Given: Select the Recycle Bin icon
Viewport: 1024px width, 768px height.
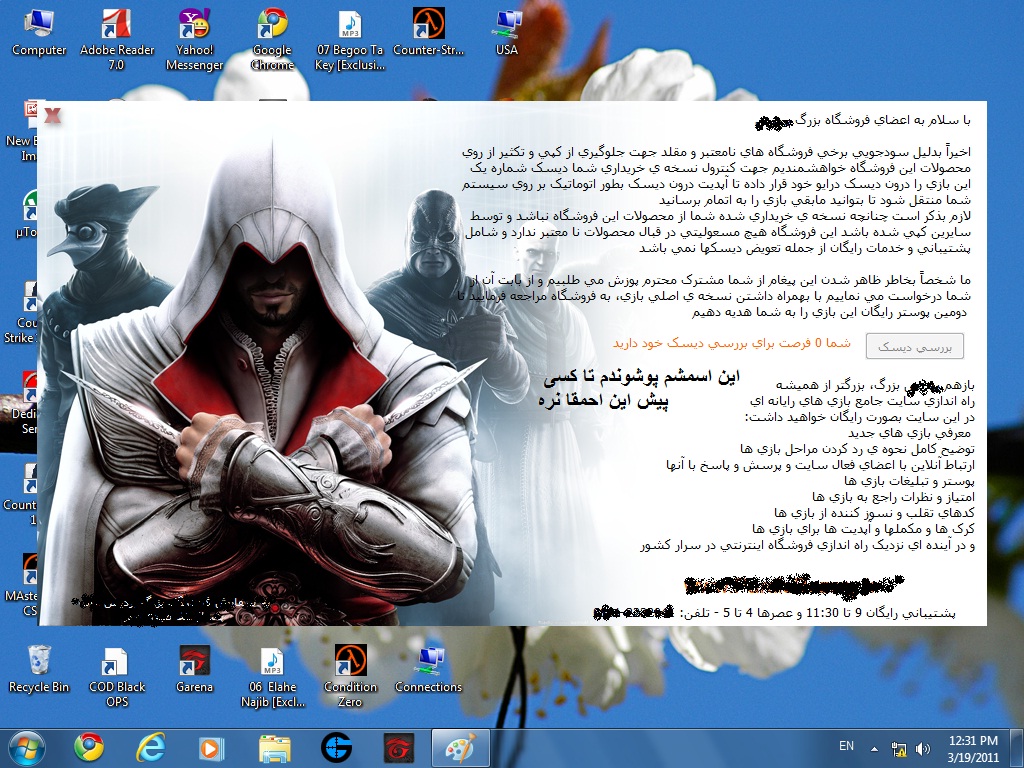Looking at the screenshot, I should 39,669.
